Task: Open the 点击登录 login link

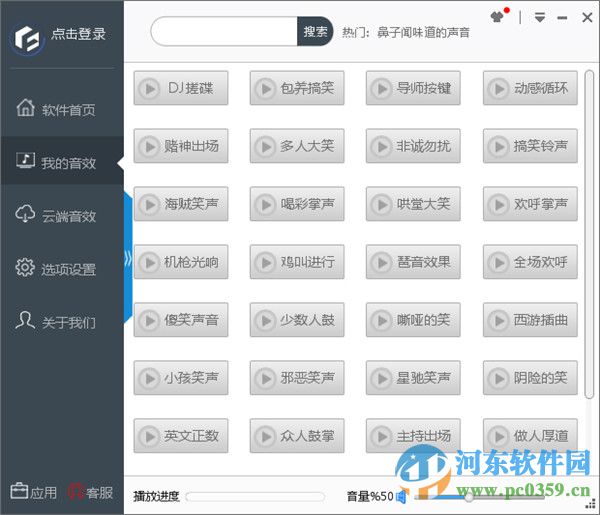Action: pyautogui.click(x=78, y=34)
